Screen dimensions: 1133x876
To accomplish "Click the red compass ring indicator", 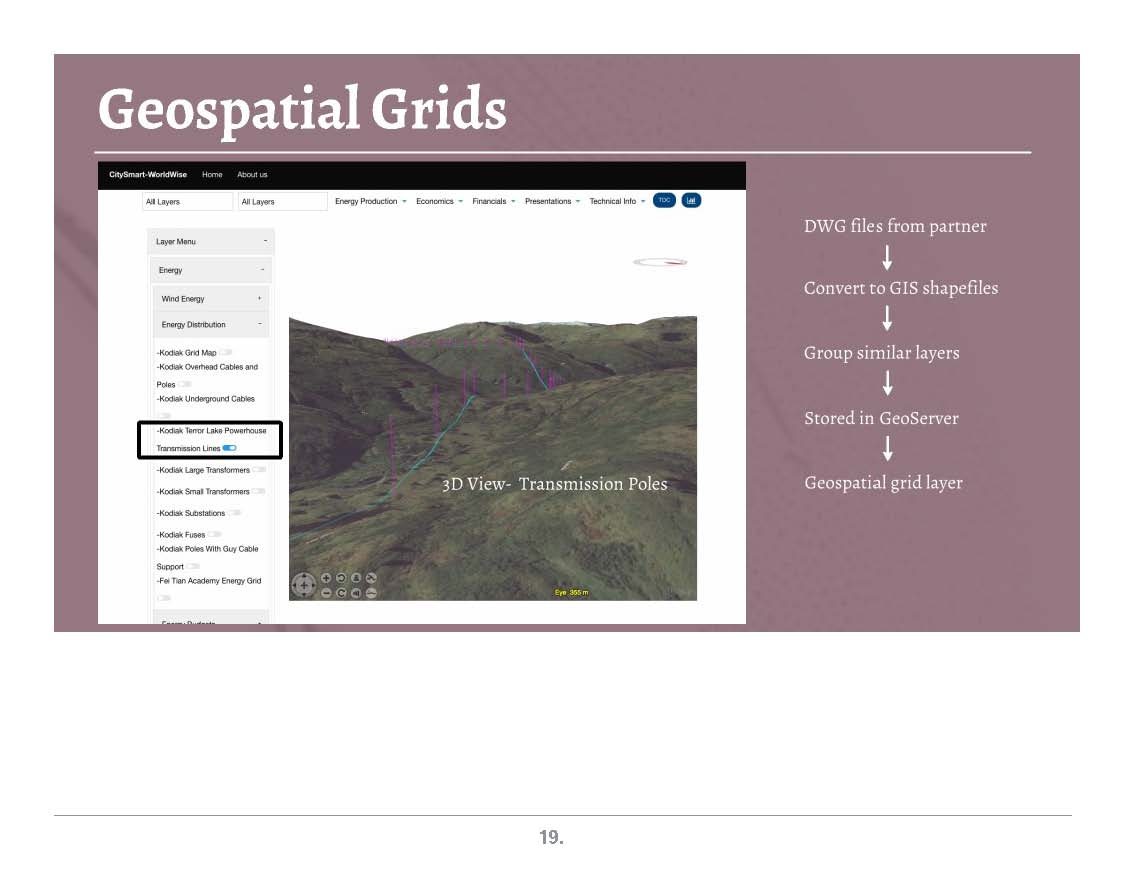I will click(660, 262).
